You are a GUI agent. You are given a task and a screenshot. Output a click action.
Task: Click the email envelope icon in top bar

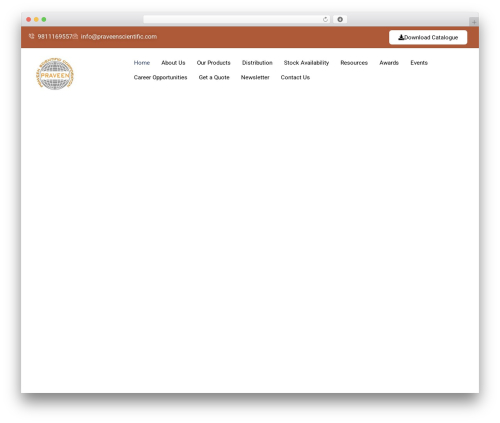75,36
